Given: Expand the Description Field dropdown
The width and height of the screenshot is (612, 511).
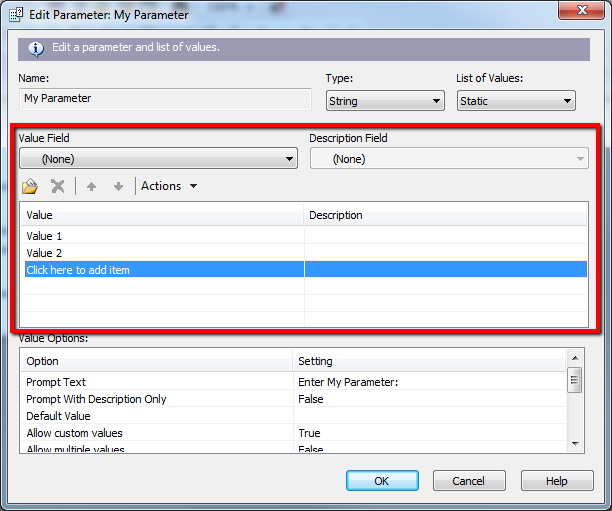Looking at the screenshot, I should point(449,158).
